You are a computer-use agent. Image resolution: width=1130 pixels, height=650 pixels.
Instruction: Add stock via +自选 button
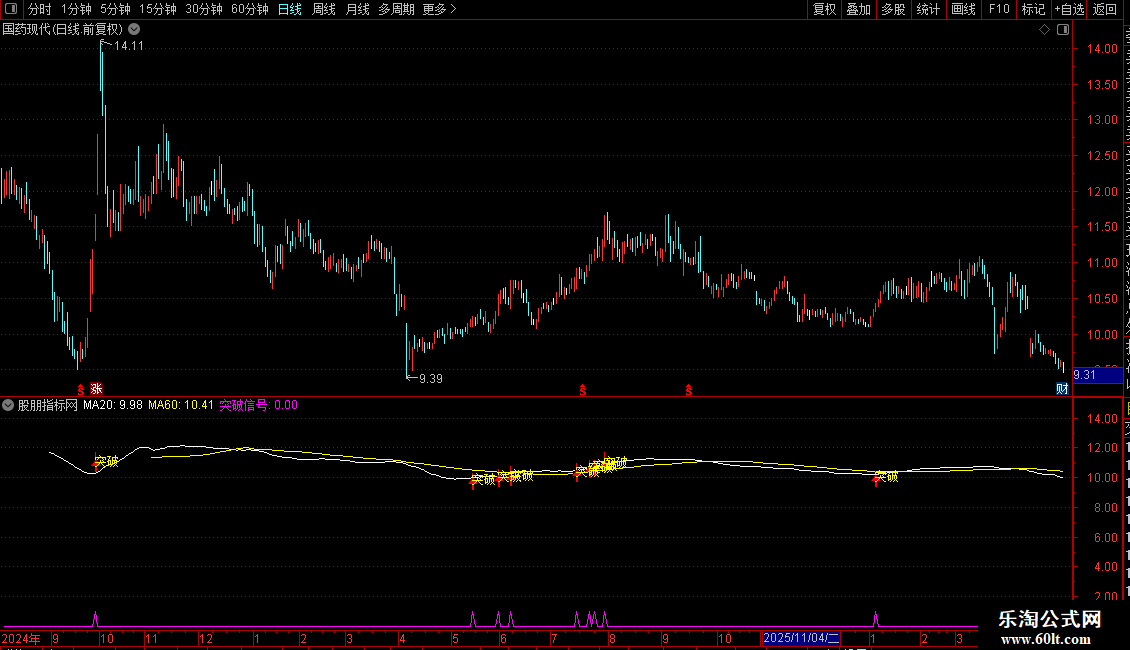1069,9
